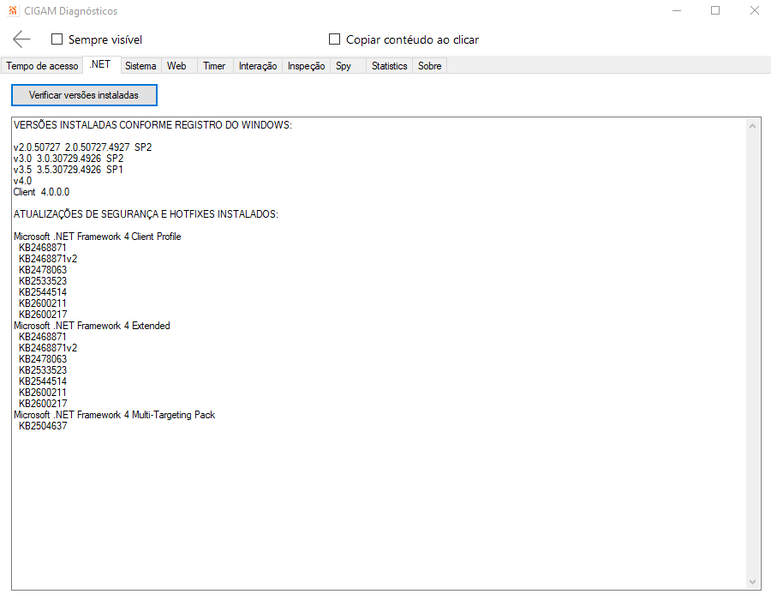Open the Statistics tab
771x600 pixels.
coord(389,66)
